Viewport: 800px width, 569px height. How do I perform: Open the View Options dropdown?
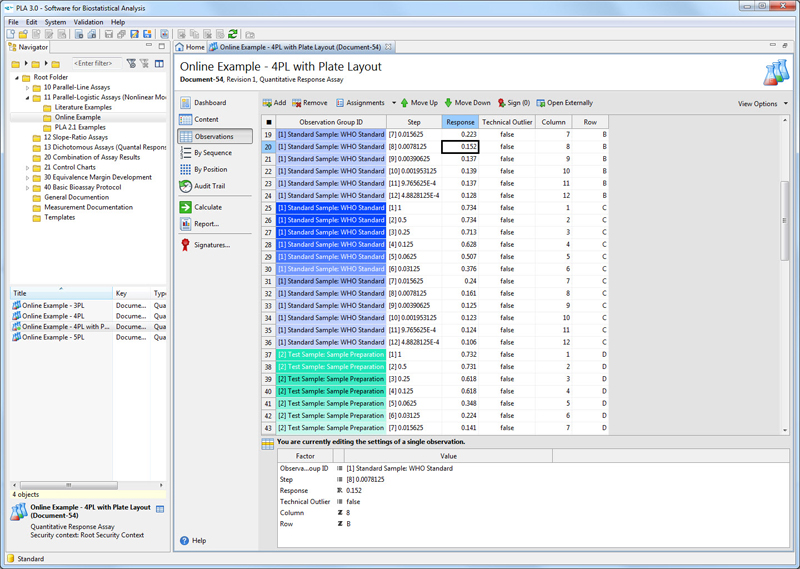pyautogui.click(x=763, y=104)
